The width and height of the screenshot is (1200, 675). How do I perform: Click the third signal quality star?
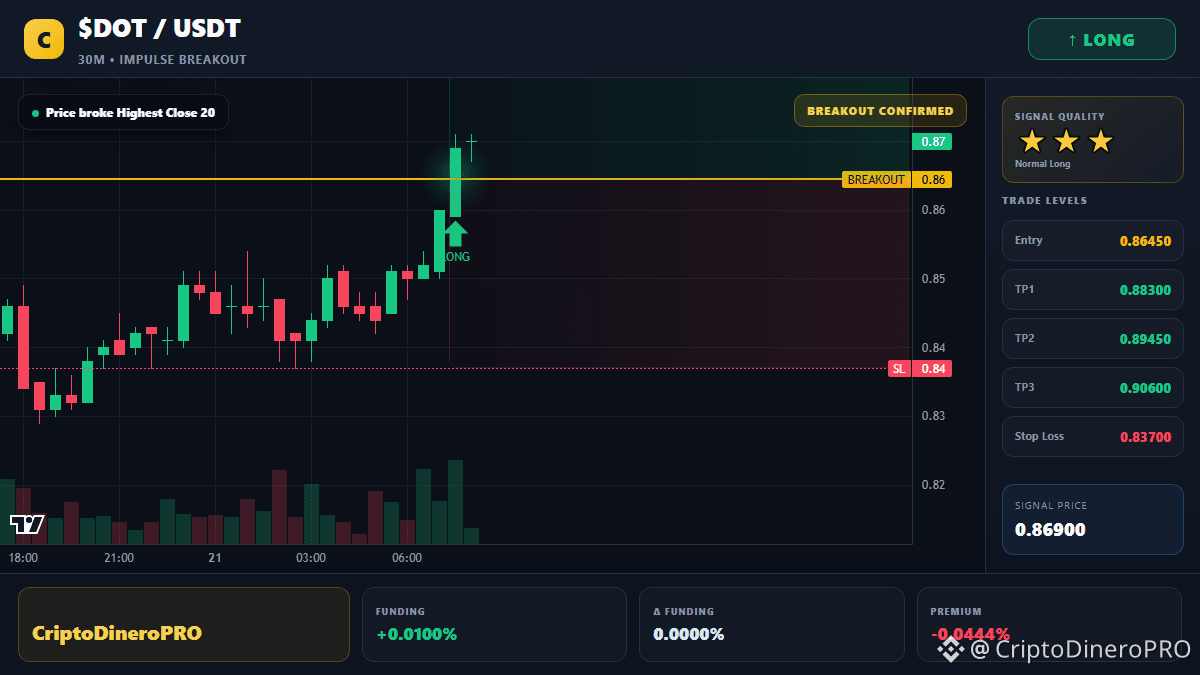click(x=1100, y=141)
